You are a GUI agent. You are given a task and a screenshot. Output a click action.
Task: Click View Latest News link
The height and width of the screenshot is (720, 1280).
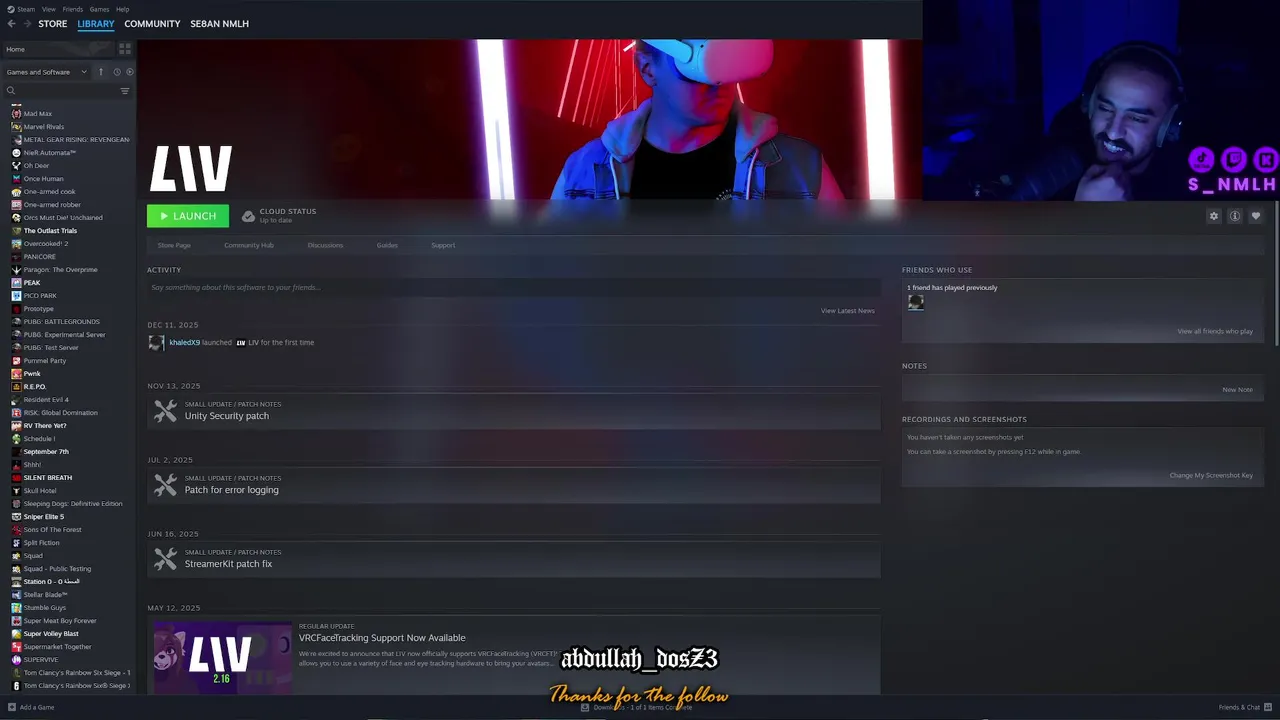[x=848, y=311]
